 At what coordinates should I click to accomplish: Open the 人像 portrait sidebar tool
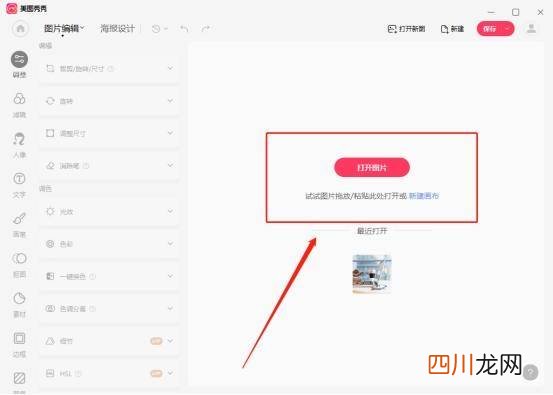[x=19, y=145]
